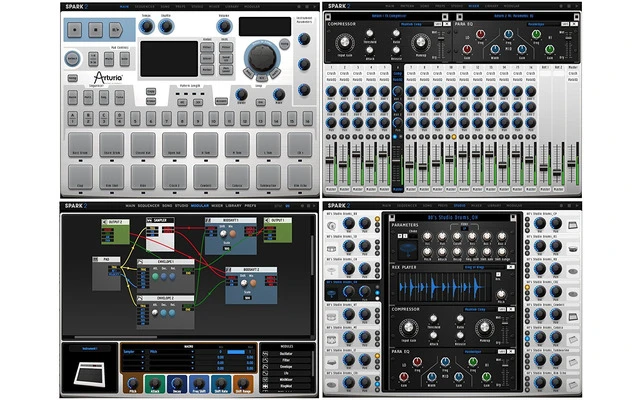Click the disk icon left of Studio Drums_OH title
The width and height of the screenshot is (640, 400).
392,218
